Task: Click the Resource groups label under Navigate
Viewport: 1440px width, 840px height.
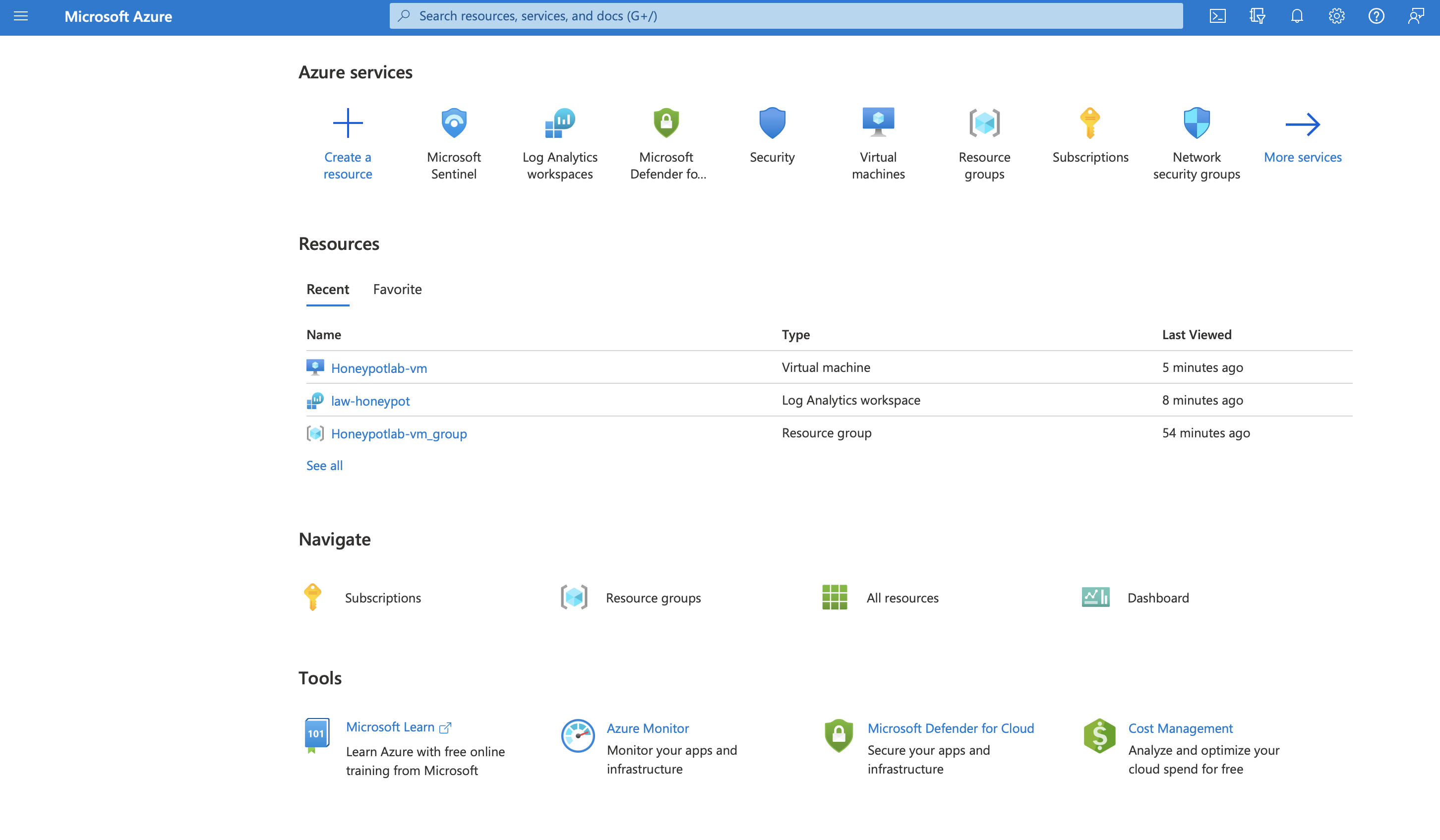Action: 653,598
